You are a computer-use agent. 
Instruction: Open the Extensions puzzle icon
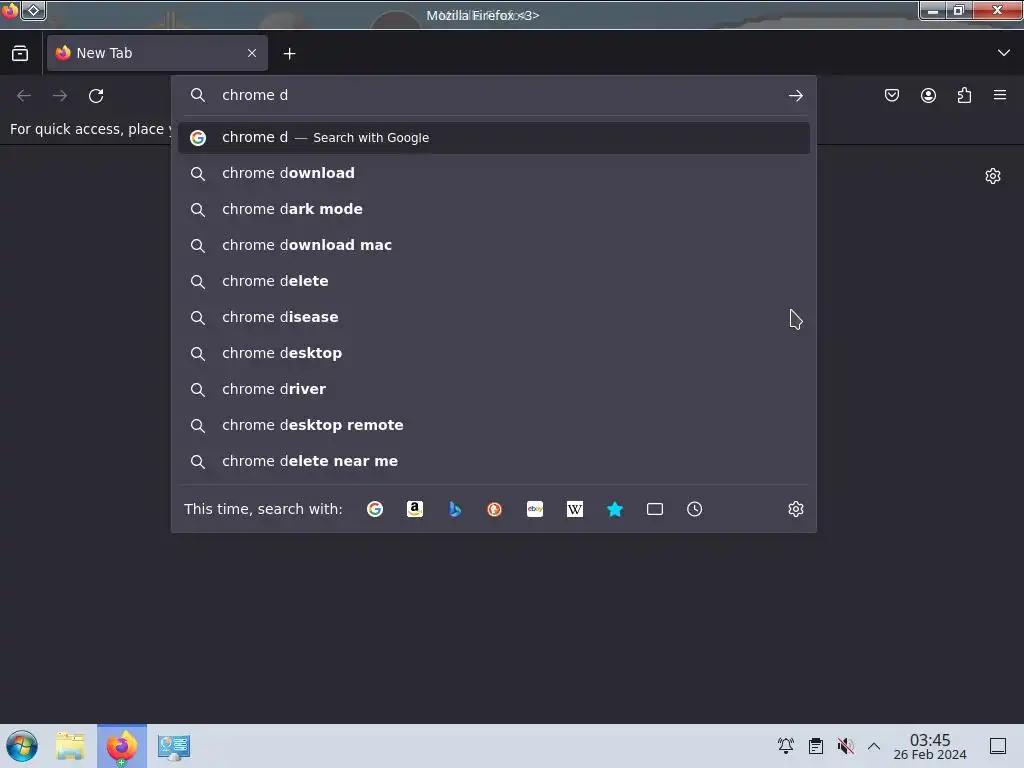[x=964, y=95]
